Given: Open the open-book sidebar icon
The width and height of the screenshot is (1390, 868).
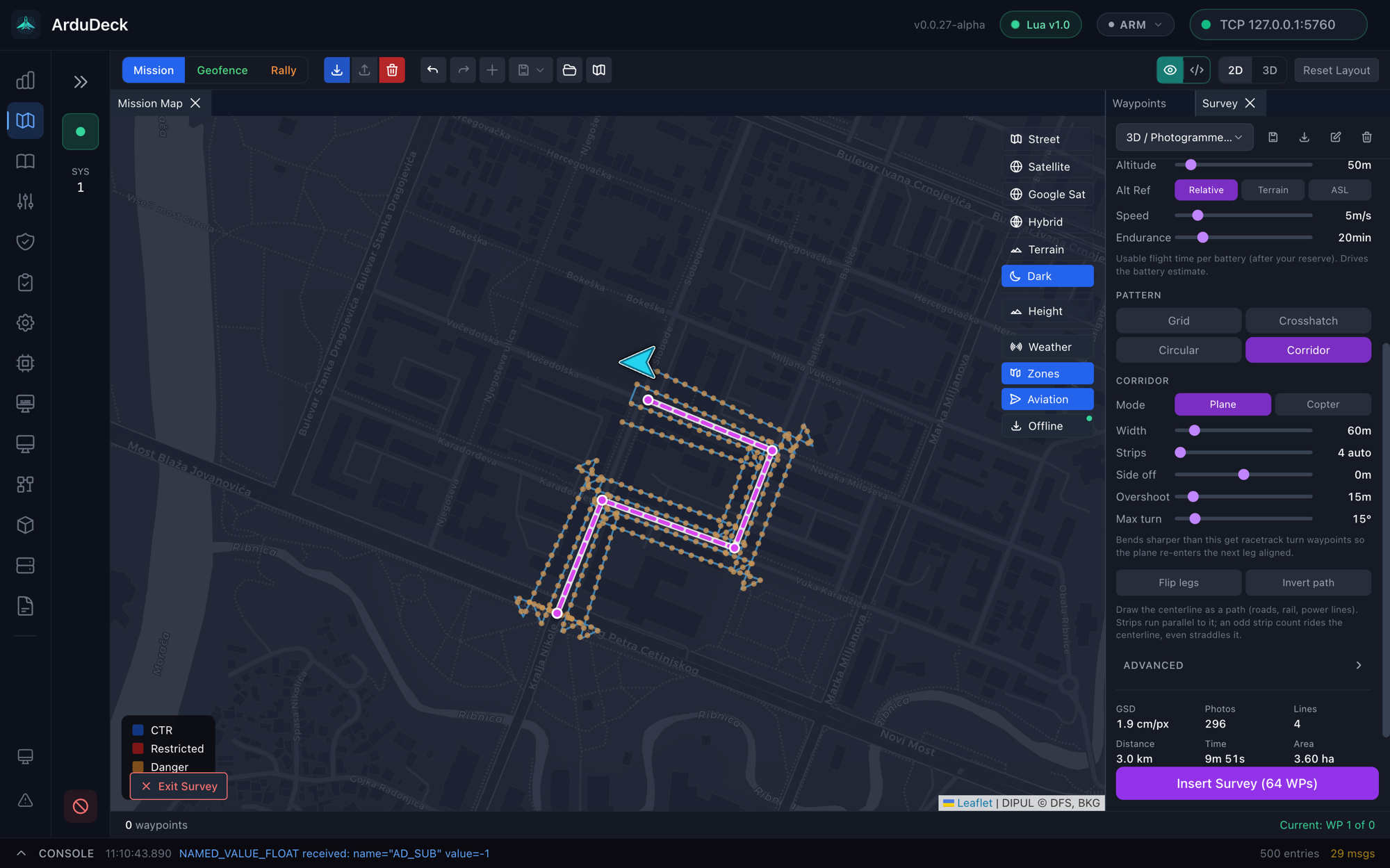Looking at the screenshot, I should pyautogui.click(x=26, y=161).
